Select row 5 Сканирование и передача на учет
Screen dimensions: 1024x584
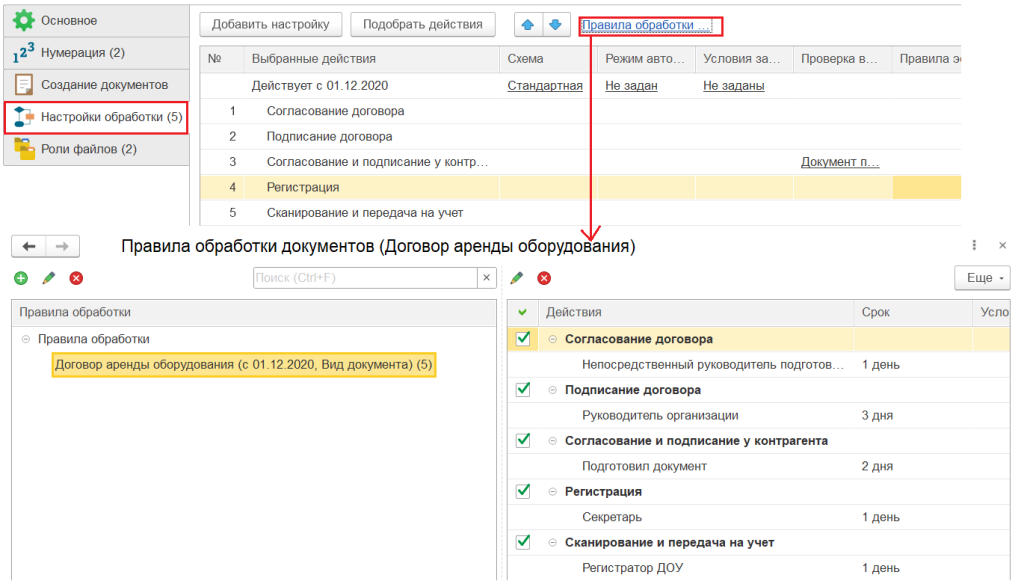580,213
